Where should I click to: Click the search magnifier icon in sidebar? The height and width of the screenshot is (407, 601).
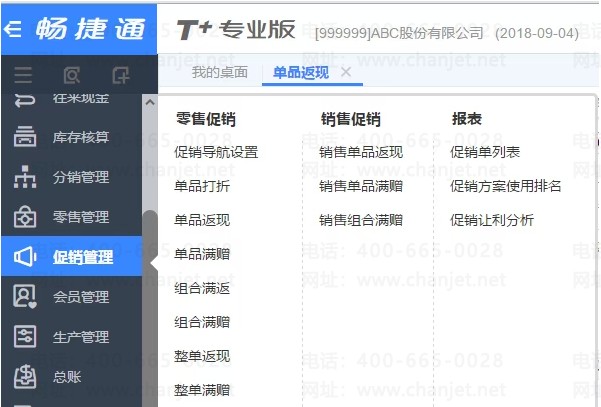[72, 75]
